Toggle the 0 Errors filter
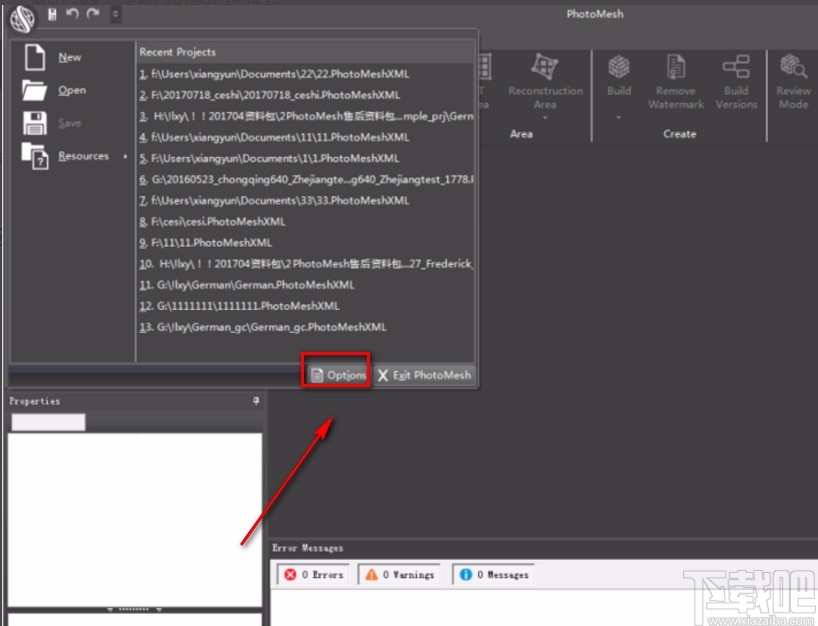The width and height of the screenshot is (818, 626). 313,574
